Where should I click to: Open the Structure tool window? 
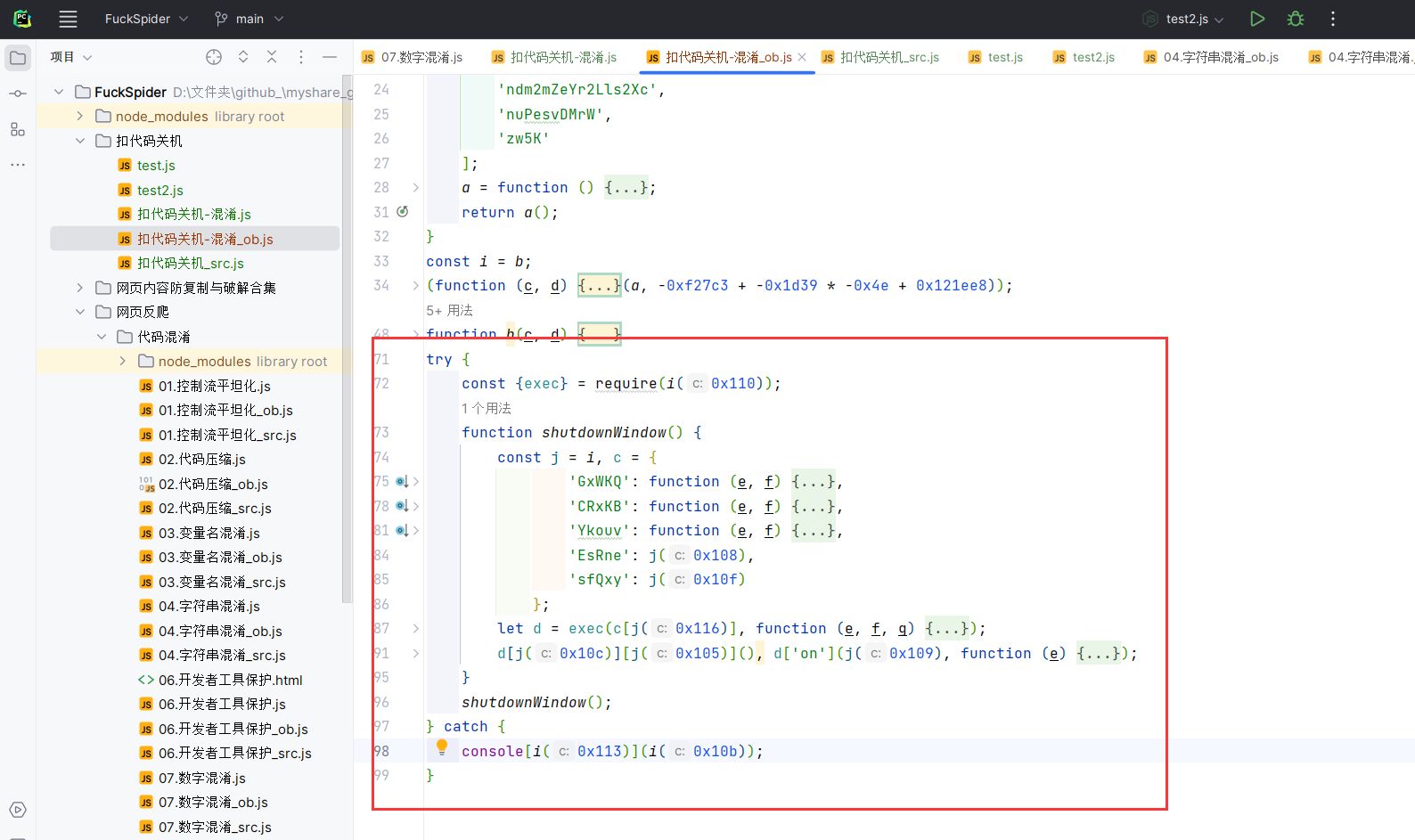pyautogui.click(x=18, y=129)
